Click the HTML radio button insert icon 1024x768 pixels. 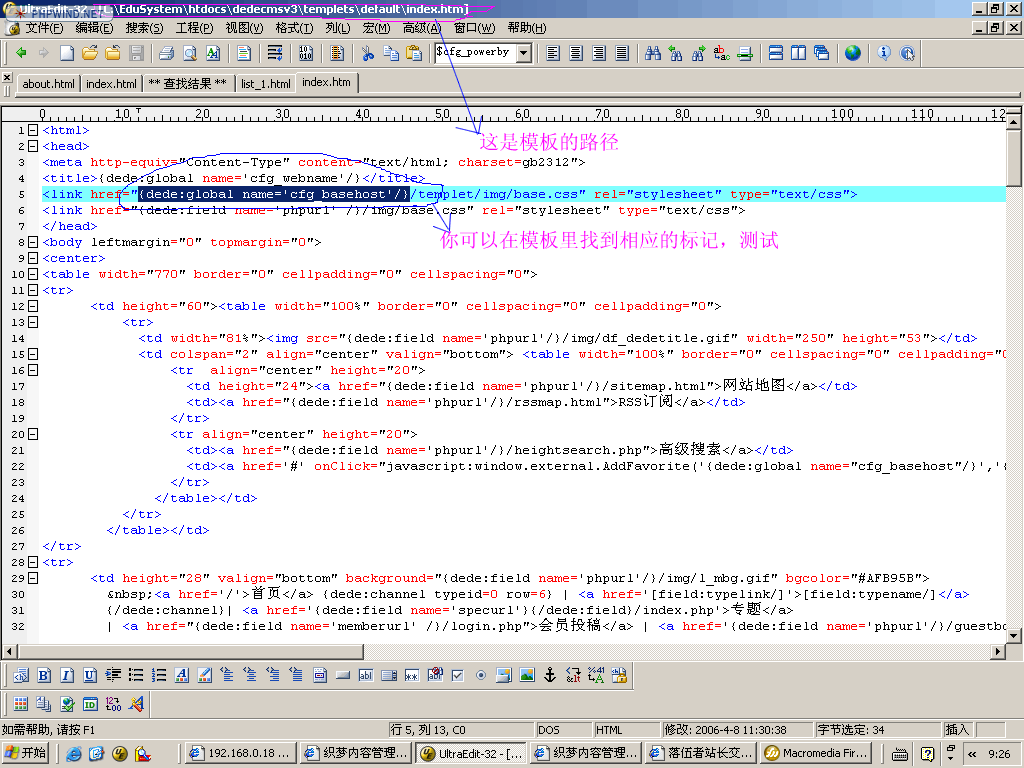tap(481, 676)
